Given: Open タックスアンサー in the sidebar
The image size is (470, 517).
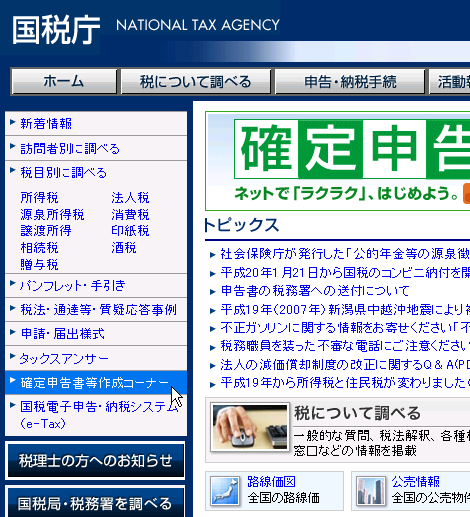Looking at the screenshot, I should tap(64, 358).
